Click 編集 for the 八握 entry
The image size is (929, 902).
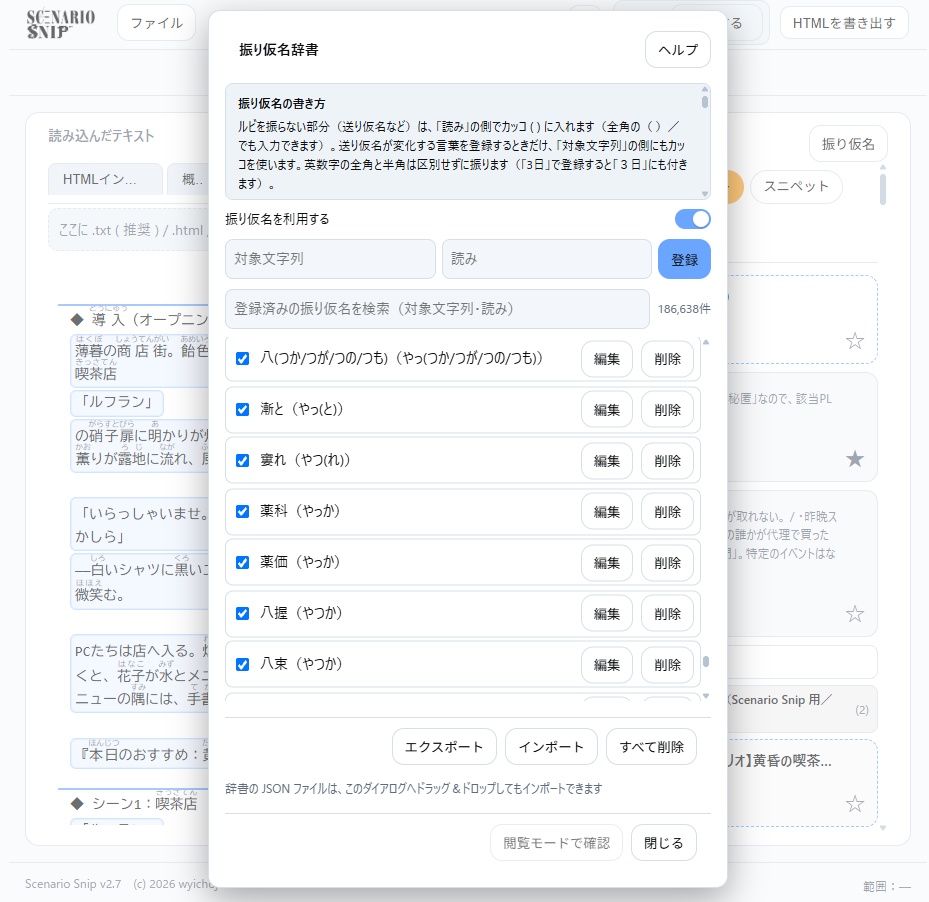point(607,614)
